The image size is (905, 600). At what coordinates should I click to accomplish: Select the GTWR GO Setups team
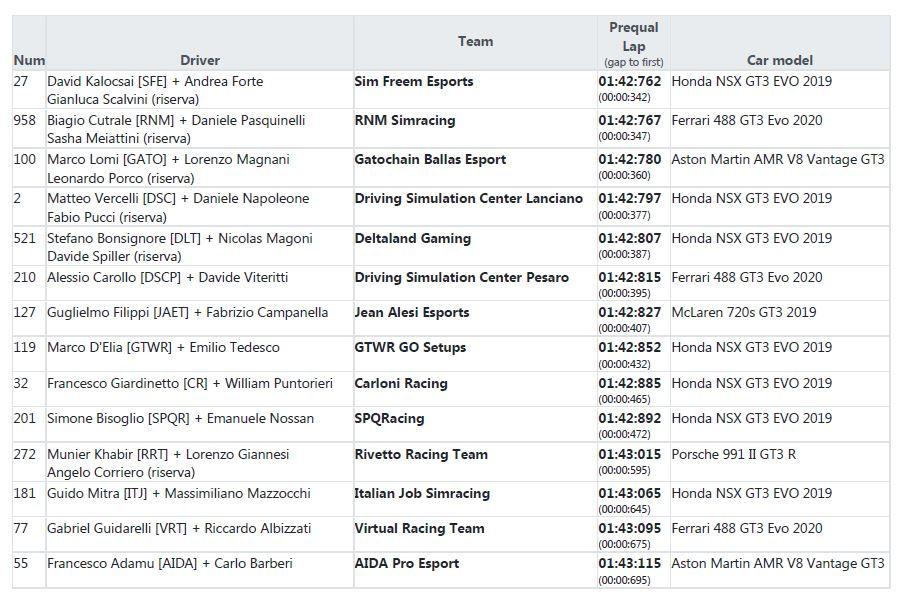click(410, 347)
